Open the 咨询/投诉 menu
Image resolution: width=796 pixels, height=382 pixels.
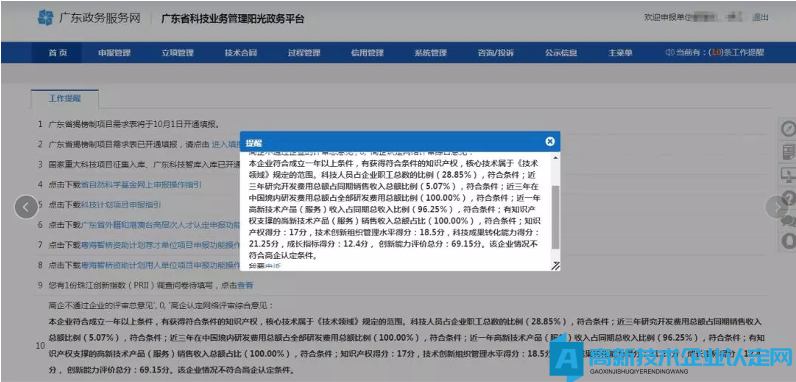point(496,53)
